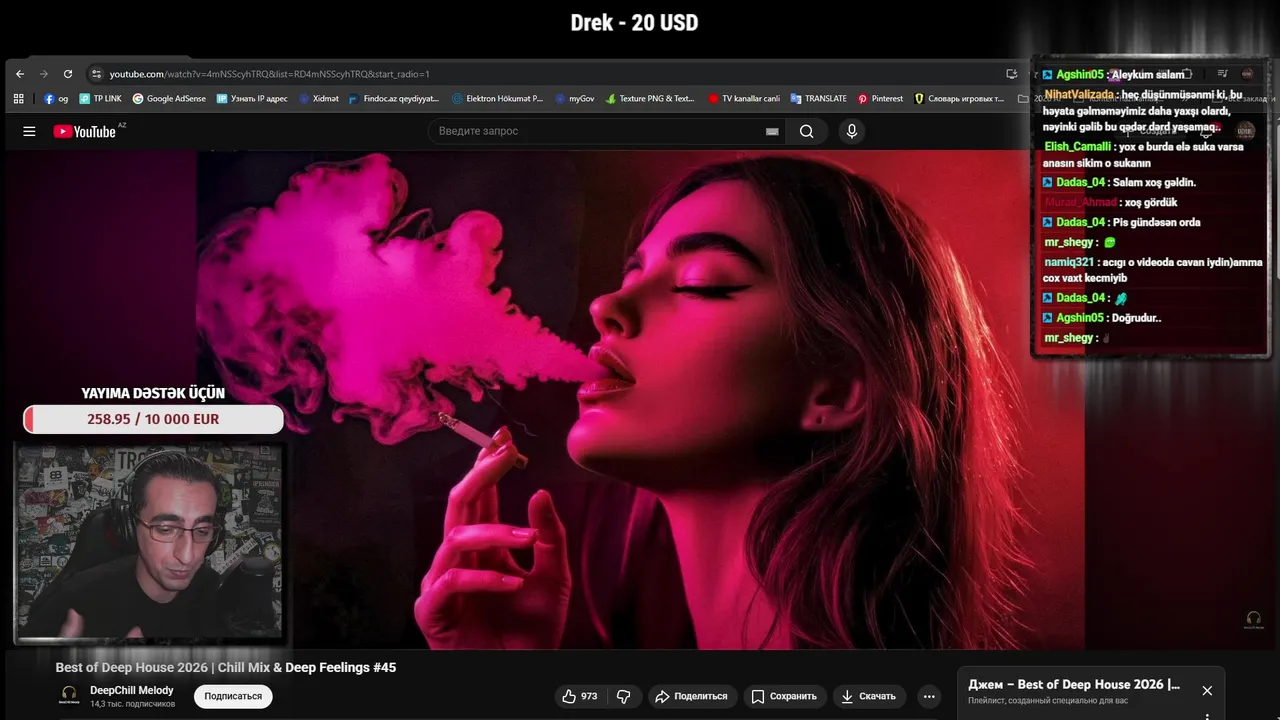This screenshot has height=720, width=1280.
Task: Click chat message 'Pis gündəsən orda'
Action: point(1157,223)
